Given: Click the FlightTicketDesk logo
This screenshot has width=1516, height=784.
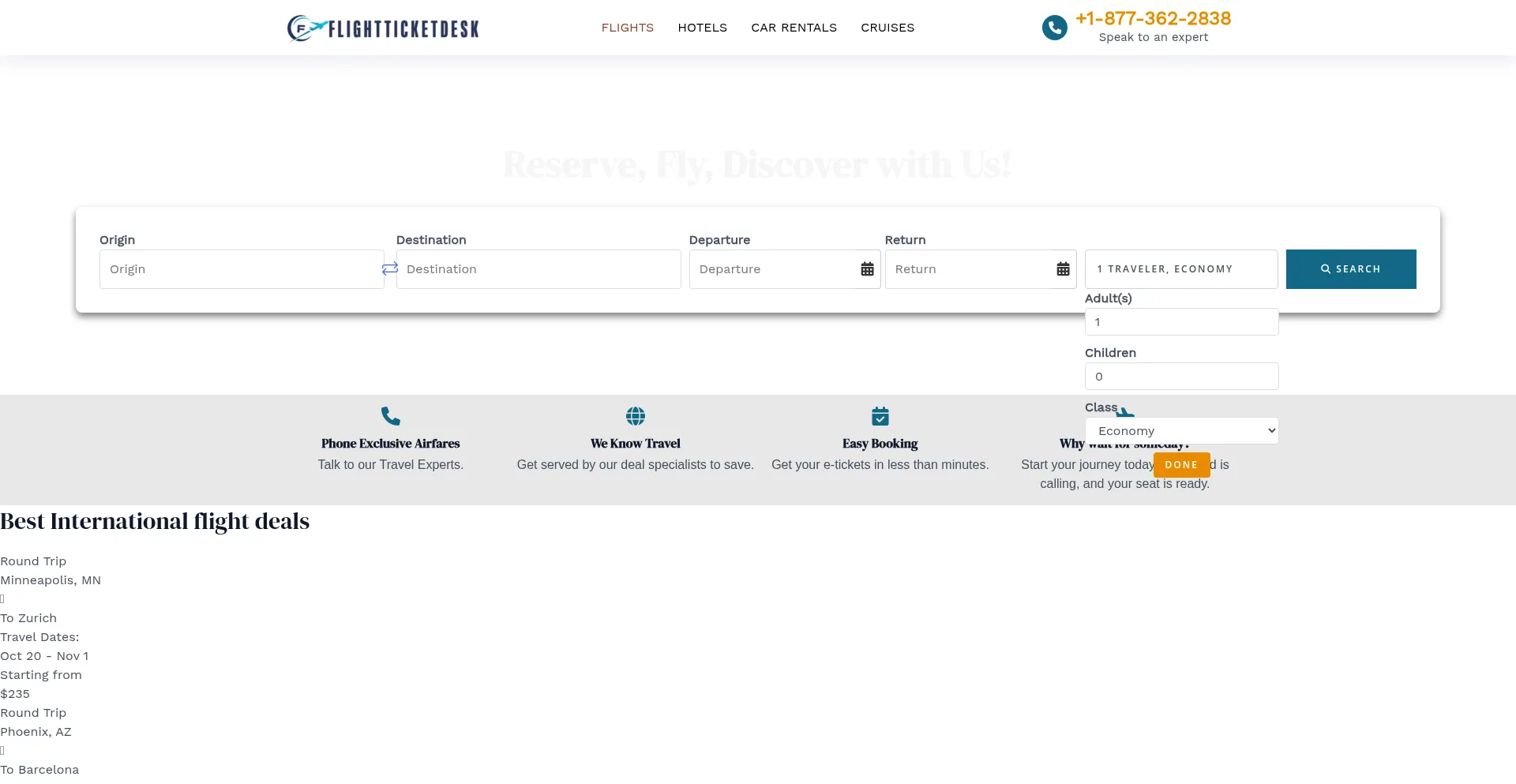Looking at the screenshot, I should (x=383, y=28).
